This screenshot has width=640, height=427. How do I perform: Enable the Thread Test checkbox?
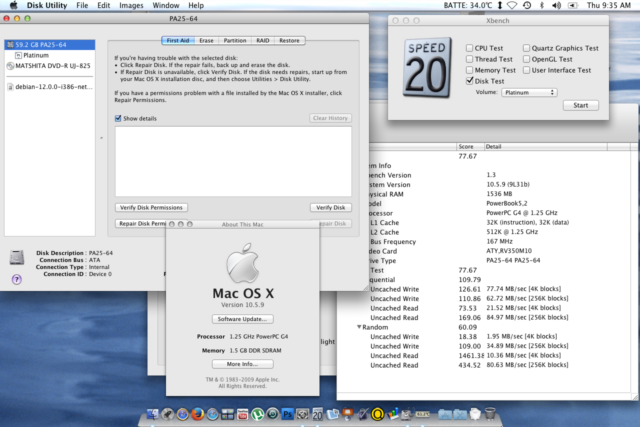click(x=469, y=59)
